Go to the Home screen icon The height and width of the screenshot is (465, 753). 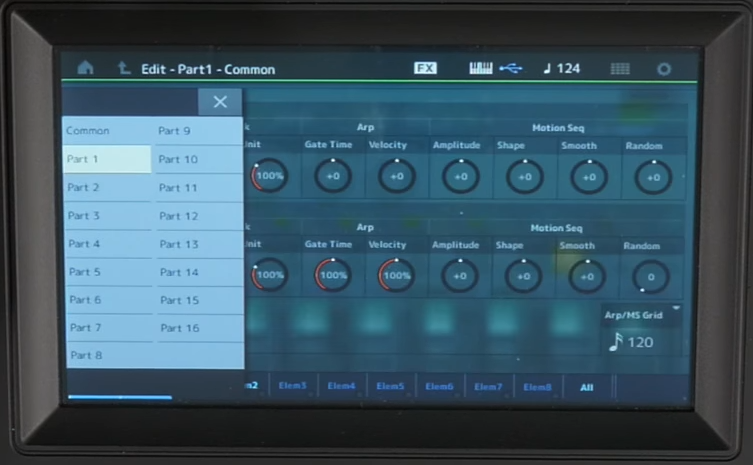coord(85,68)
